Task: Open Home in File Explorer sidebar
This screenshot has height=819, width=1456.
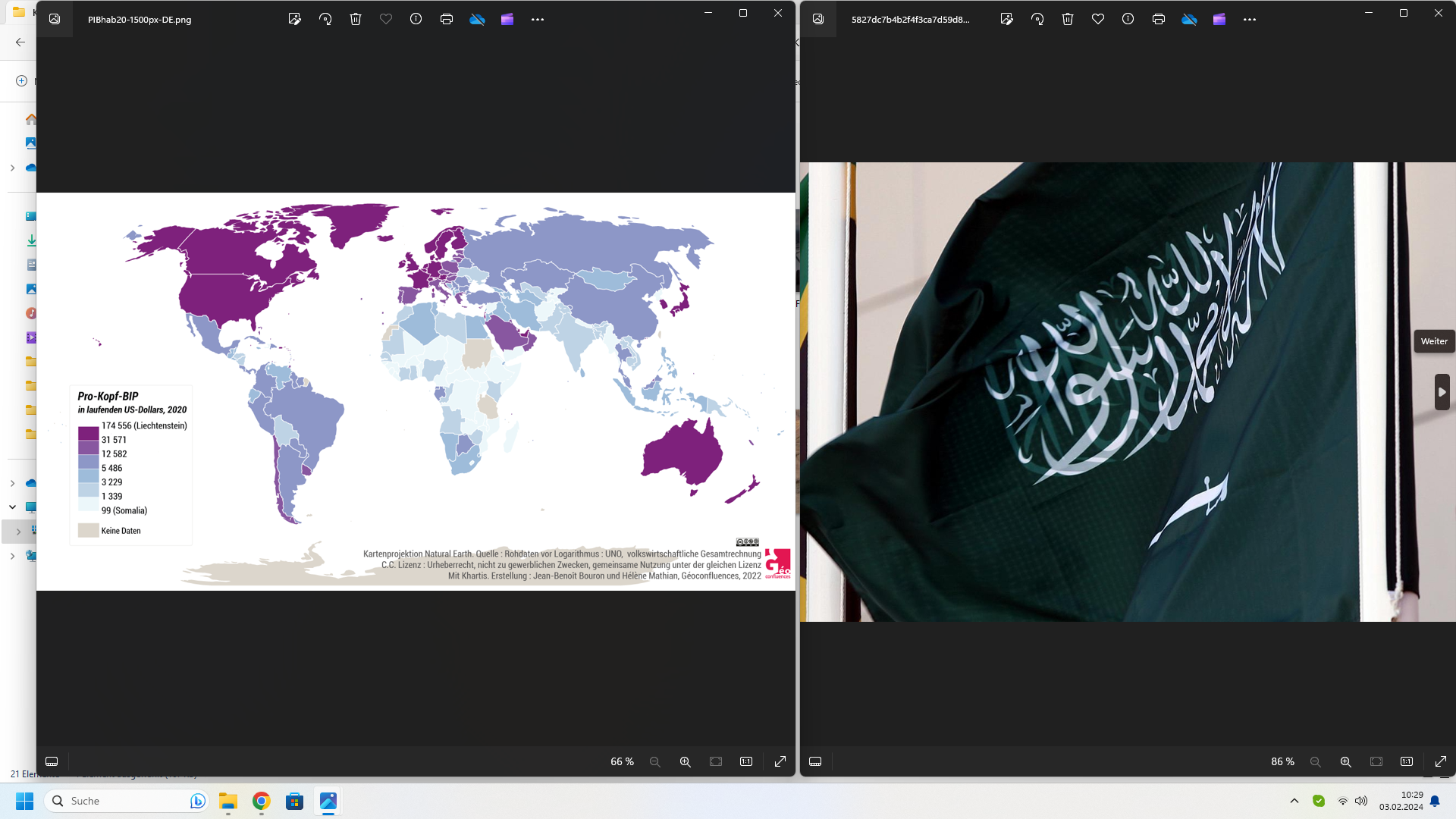Action: point(31,119)
